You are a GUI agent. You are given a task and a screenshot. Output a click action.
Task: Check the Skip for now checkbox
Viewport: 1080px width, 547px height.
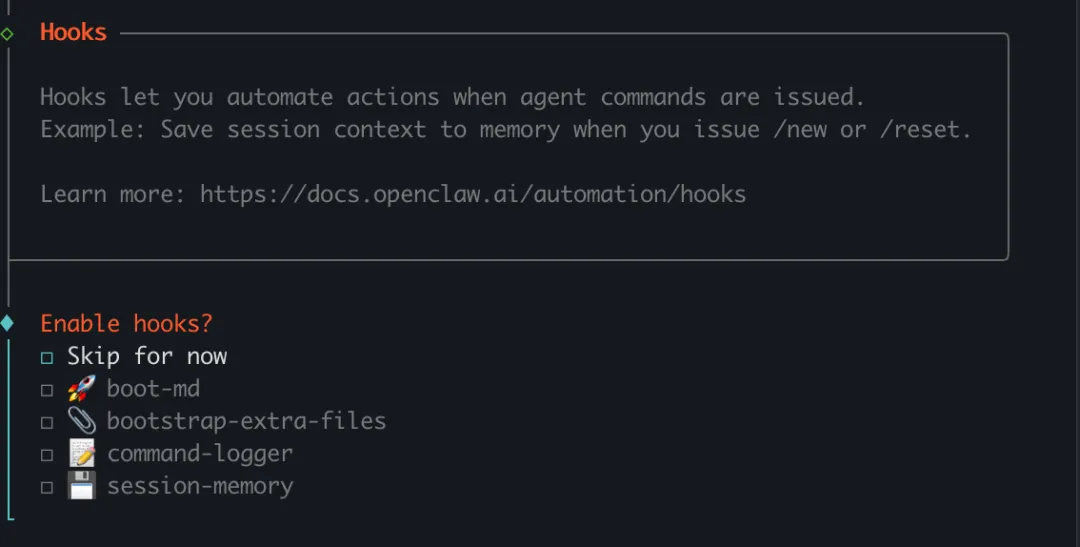47,357
